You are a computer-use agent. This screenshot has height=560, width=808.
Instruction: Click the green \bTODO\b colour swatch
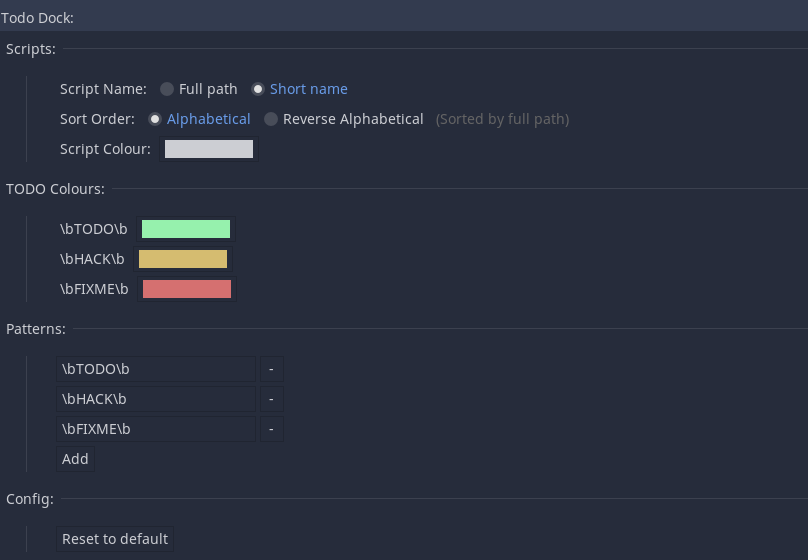[186, 229]
